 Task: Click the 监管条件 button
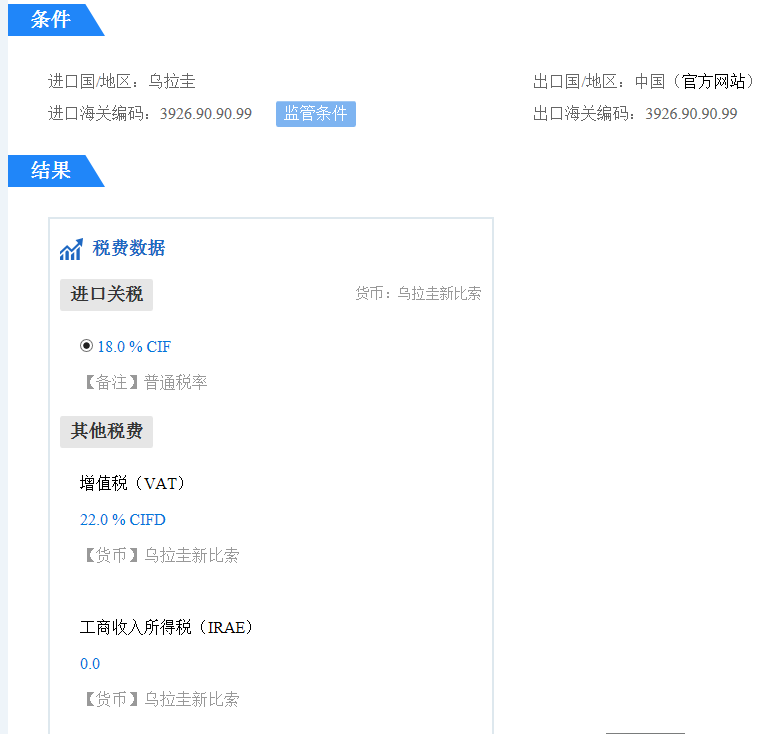(x=315, y=114)
